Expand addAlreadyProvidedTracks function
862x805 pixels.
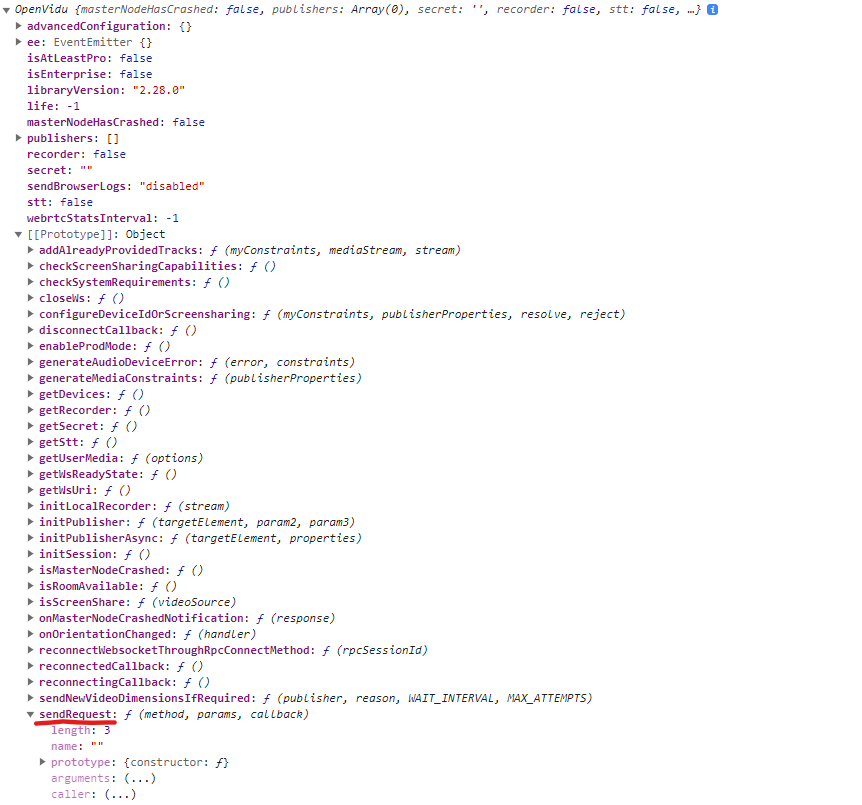click(x=31, y=250)
